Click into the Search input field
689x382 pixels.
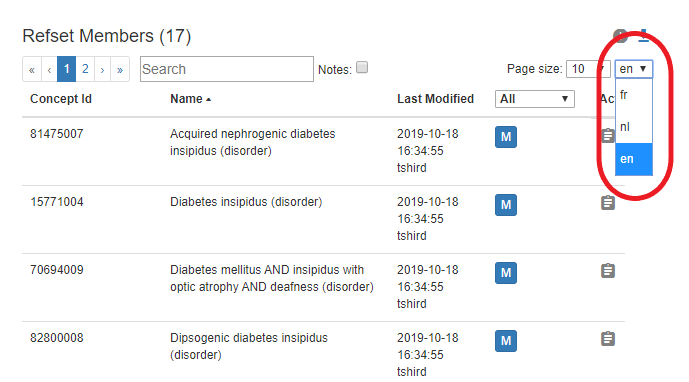tap(227, 69)
